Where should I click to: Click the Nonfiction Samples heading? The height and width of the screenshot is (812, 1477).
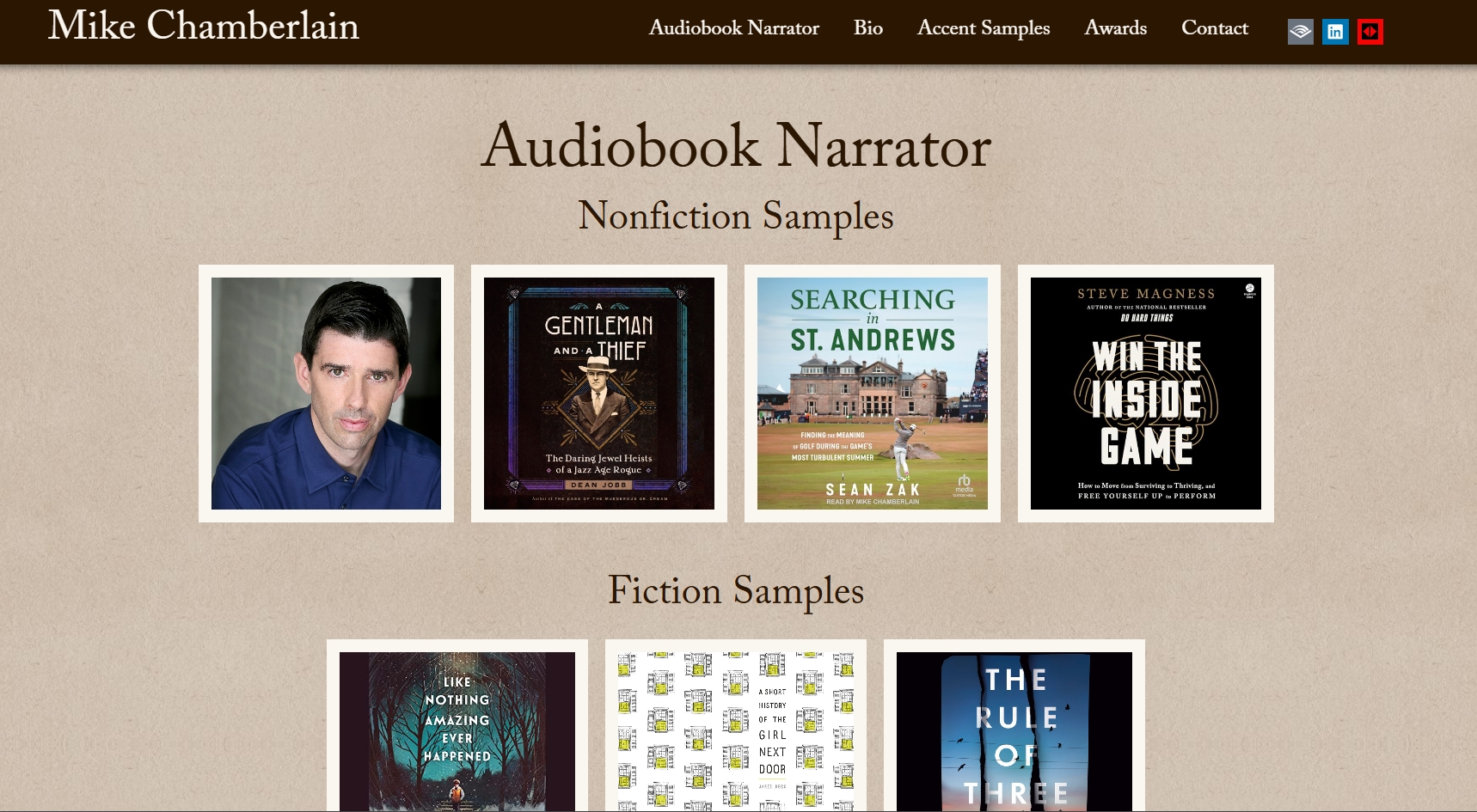click(x=736, y=216)
